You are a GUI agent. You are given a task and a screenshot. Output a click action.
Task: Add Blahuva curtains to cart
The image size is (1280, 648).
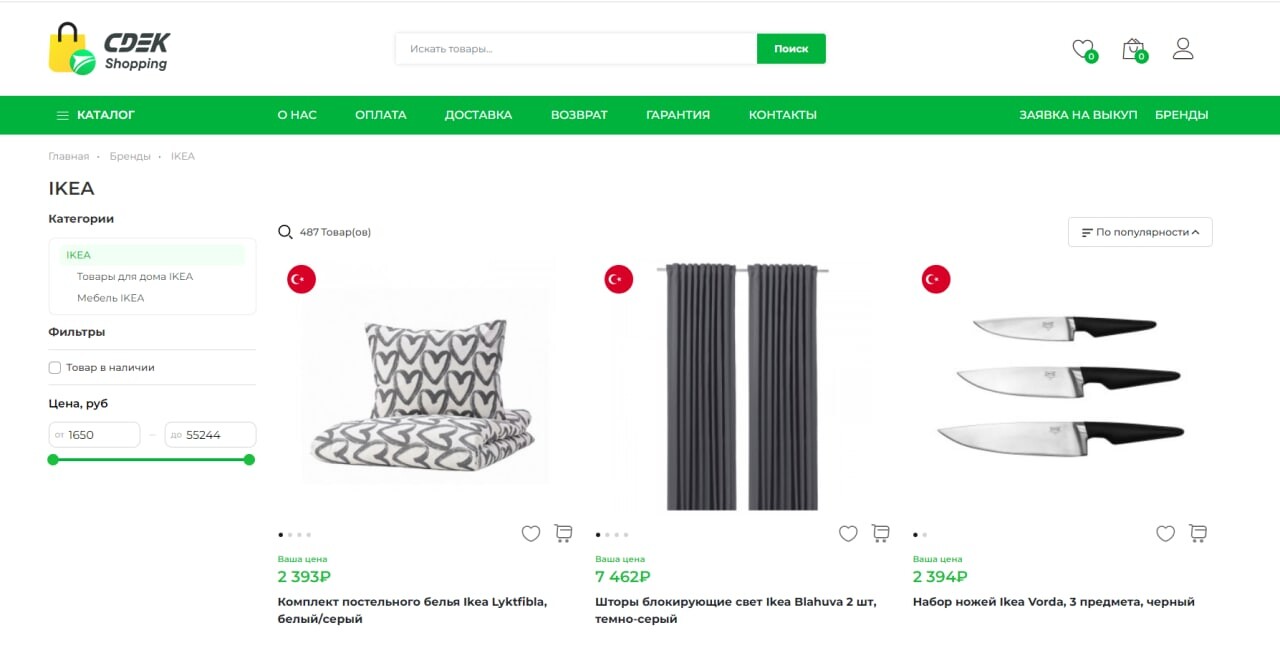pos(881,534)
